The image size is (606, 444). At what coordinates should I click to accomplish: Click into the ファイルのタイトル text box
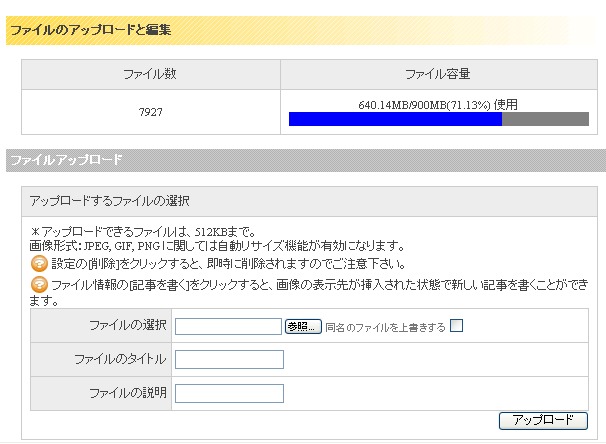click(229, 359)
